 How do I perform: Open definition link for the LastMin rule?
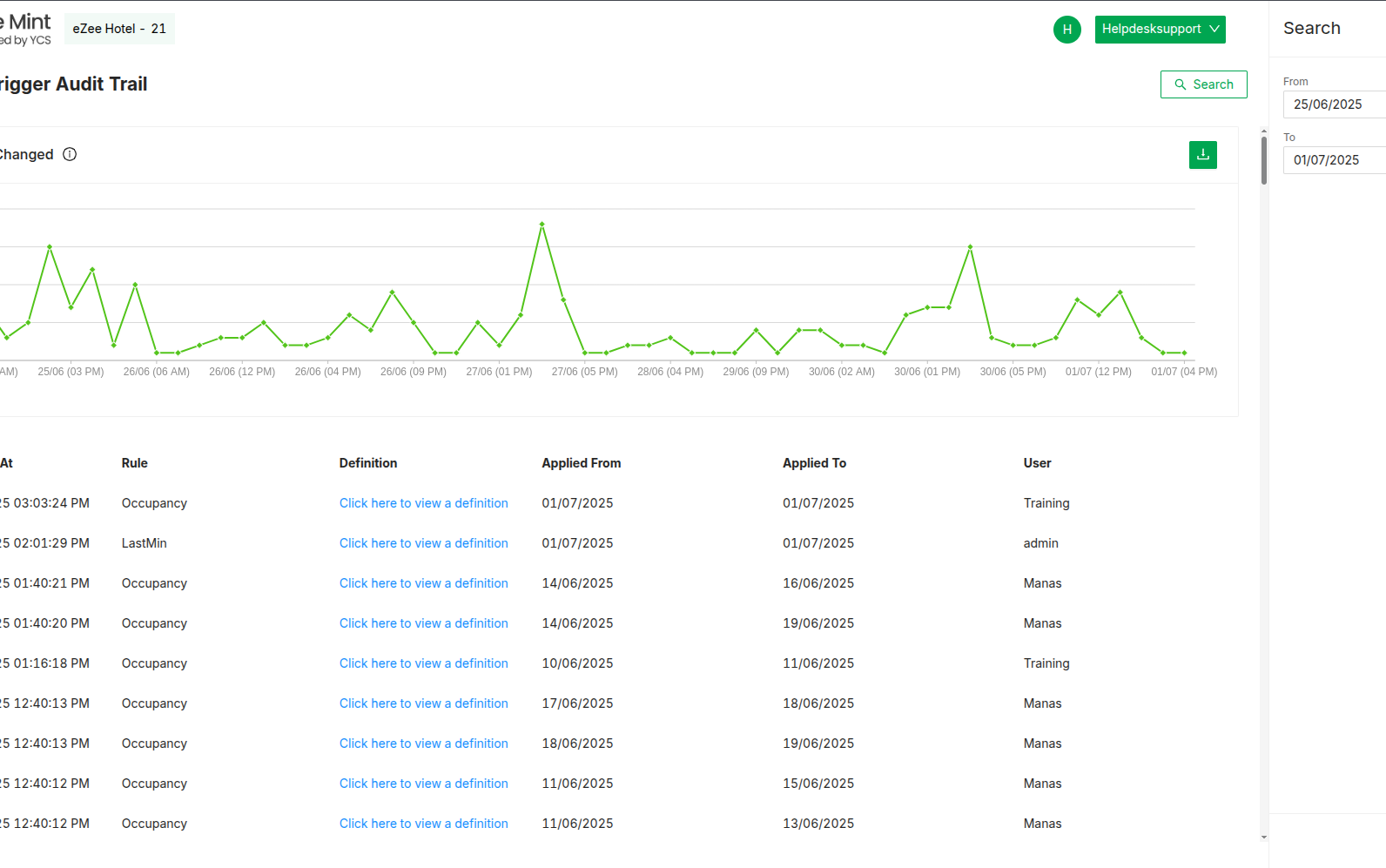(423, 543)
